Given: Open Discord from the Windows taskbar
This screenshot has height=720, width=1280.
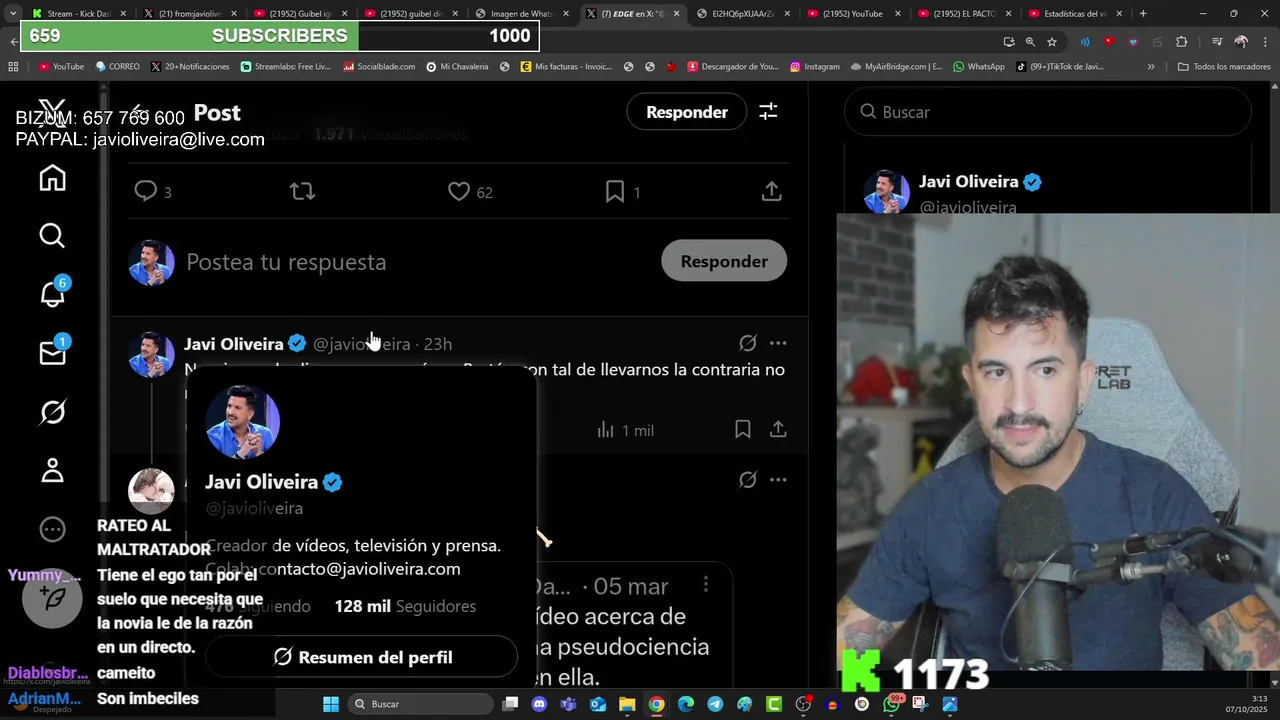Looking at the screenshot, I should (540, 704).
